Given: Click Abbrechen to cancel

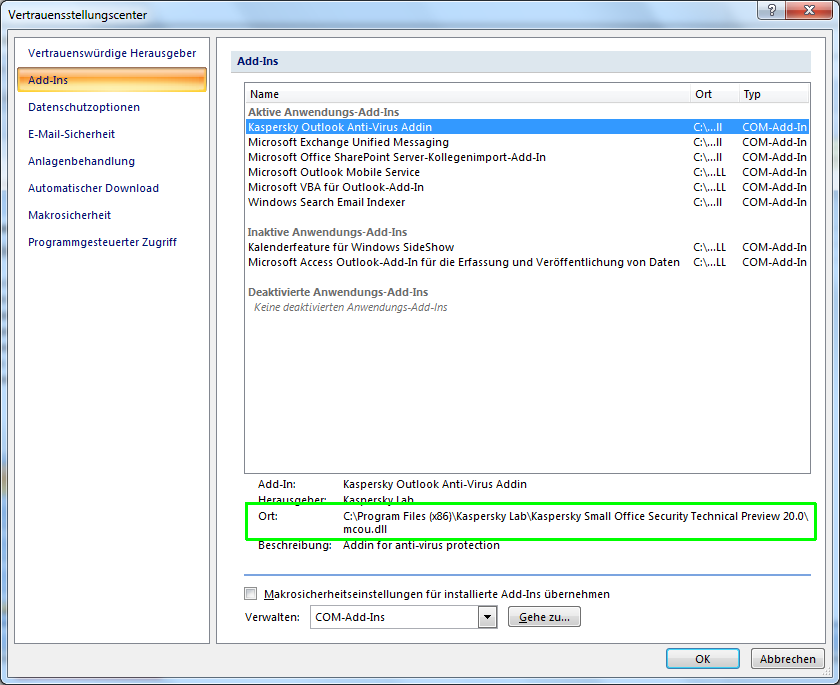Looking at the screenshot, I should [787, 659].
